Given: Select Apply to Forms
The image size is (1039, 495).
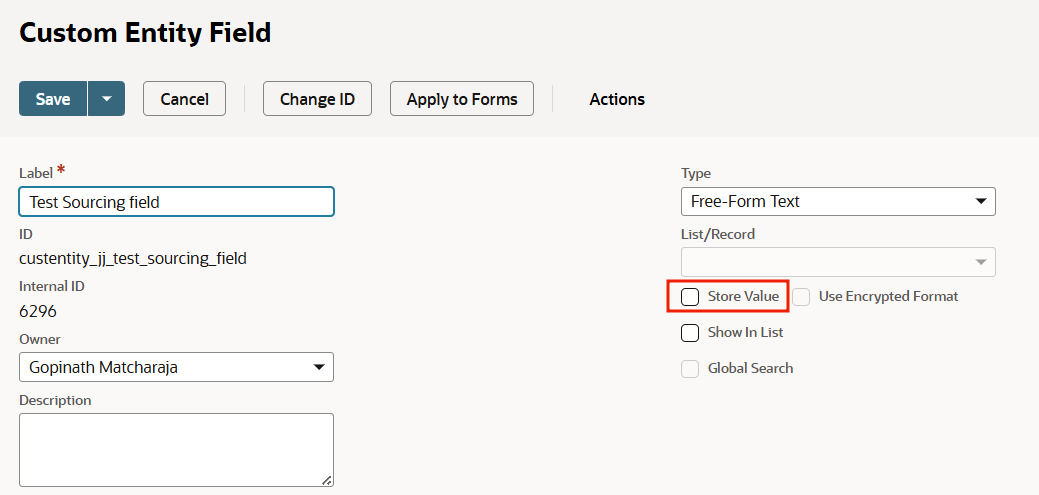Looking at the screenshot, I should [461, 99].
